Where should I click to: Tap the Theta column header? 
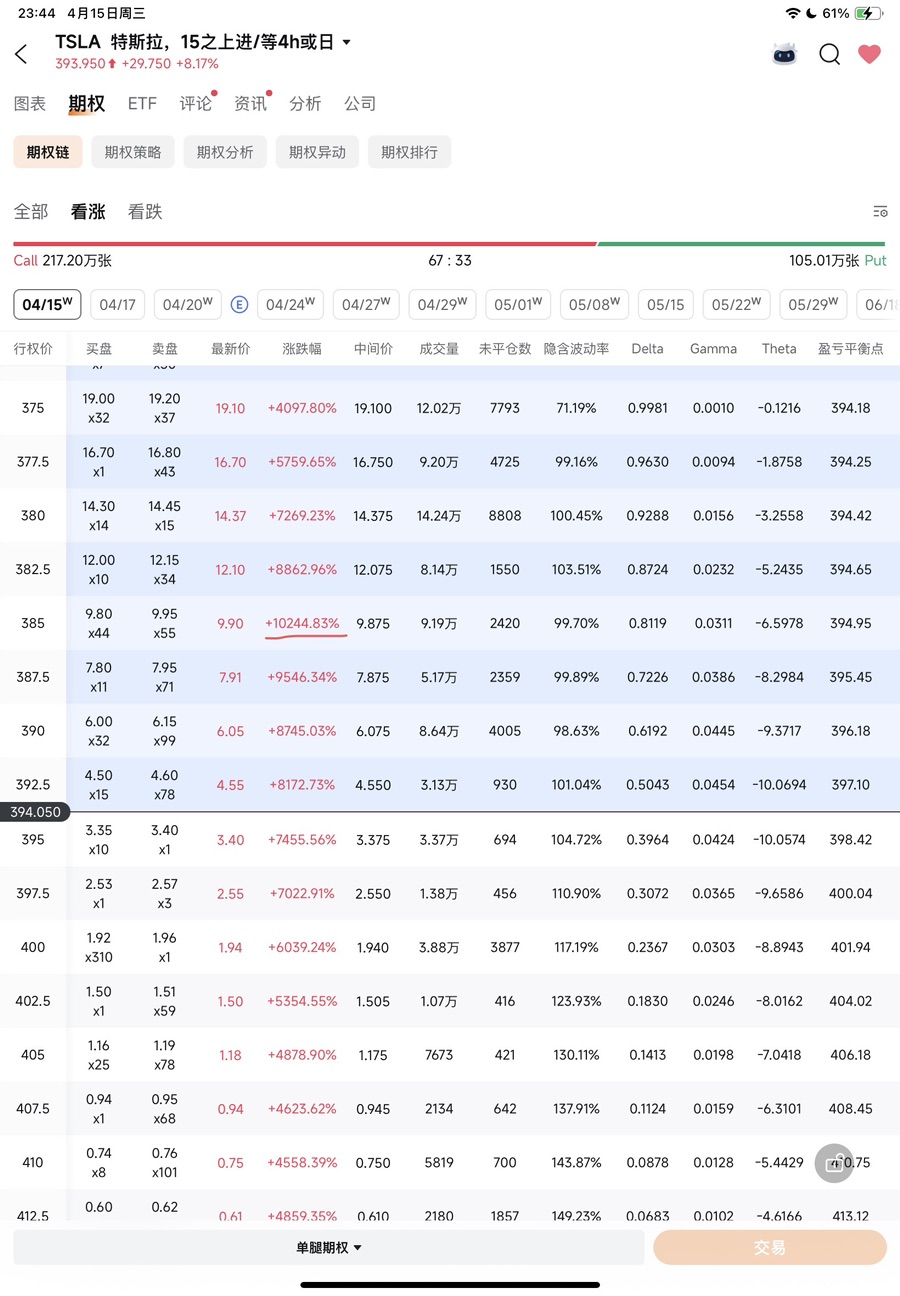coord(779,349)
